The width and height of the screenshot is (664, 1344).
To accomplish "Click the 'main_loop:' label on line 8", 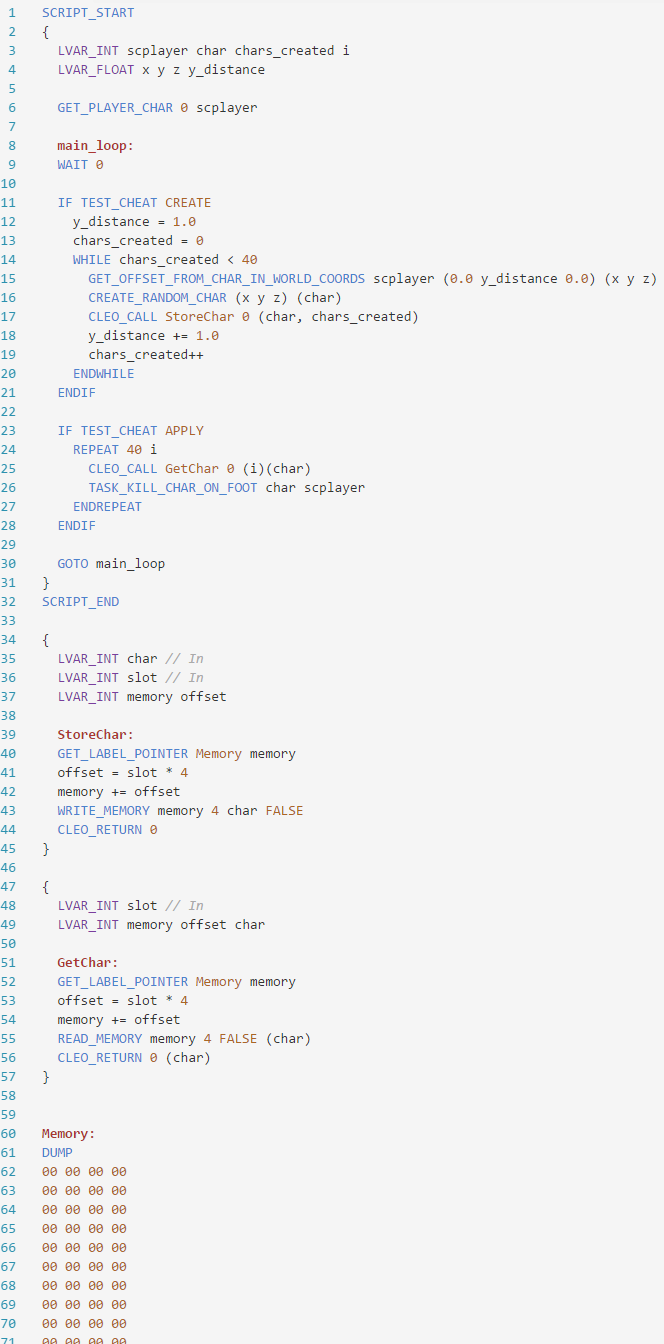I will (96, 146).
